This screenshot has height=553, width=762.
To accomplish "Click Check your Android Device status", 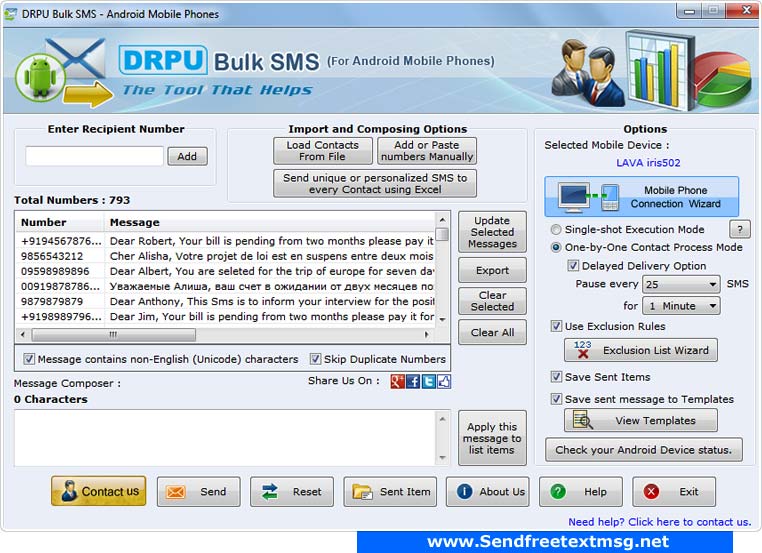I will click(x=643, y=449).
